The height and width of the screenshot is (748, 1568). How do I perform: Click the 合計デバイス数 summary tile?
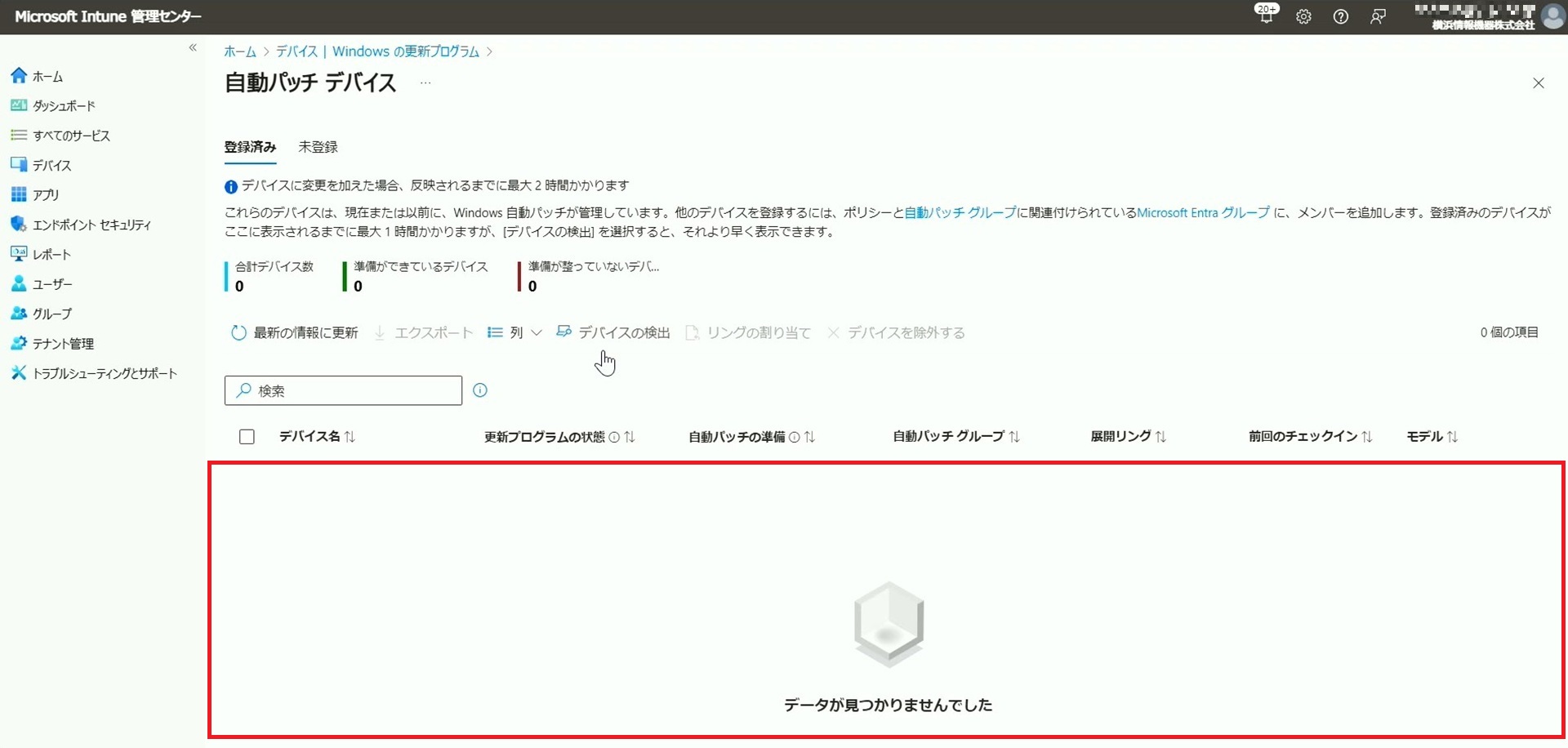(269, 276)
